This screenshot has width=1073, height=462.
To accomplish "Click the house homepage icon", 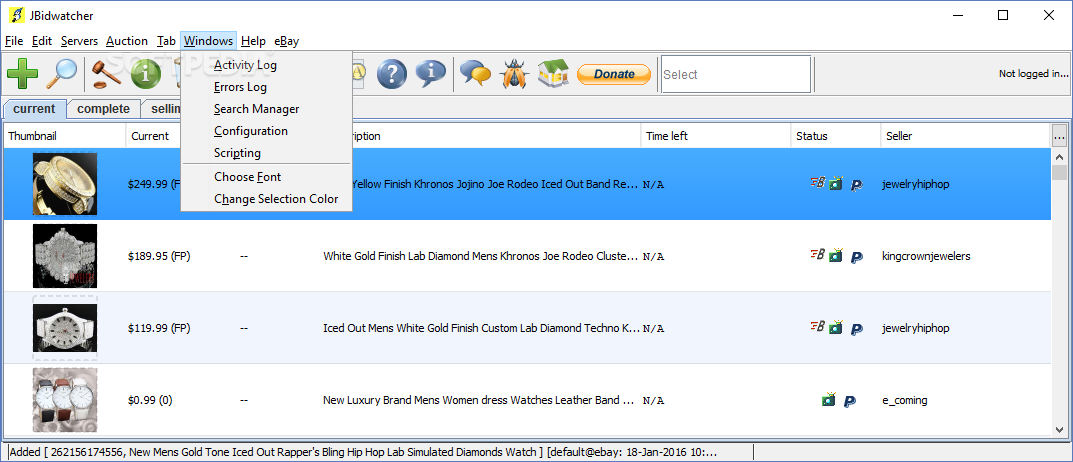I will click(553, 74).
